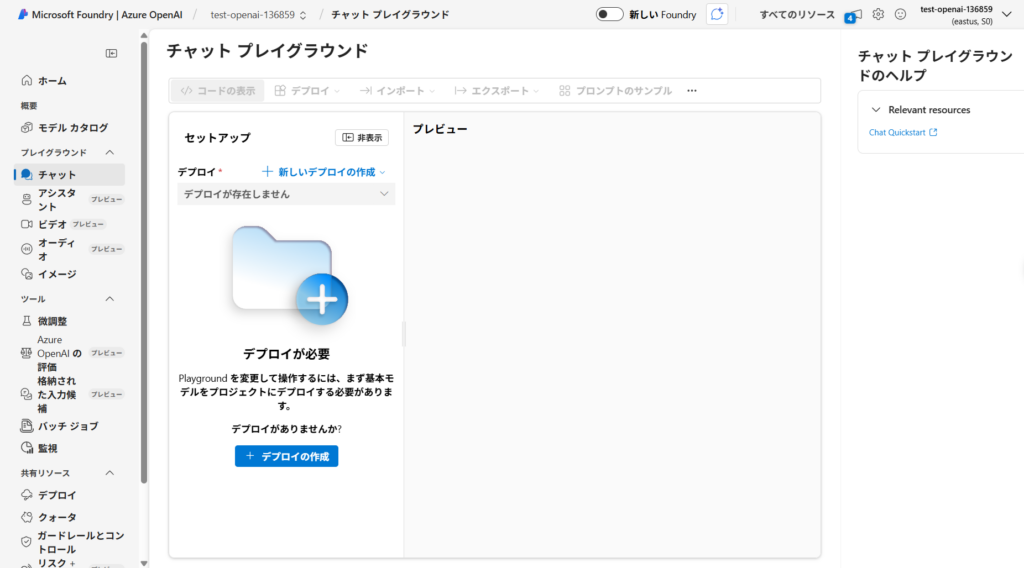The image size is (1024, 568).
Task: Open the 新しいデプロイの作成 dropdown
Action: 324,172
